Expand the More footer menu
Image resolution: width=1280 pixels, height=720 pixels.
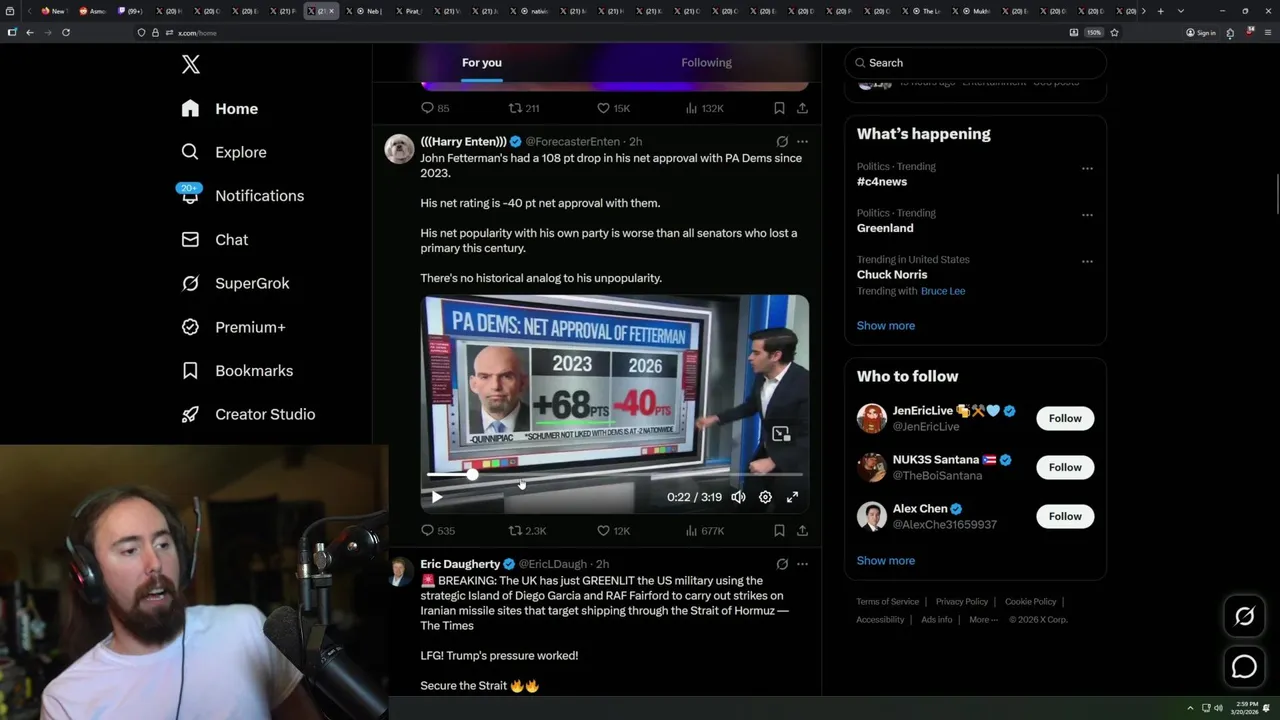[982, 620]
